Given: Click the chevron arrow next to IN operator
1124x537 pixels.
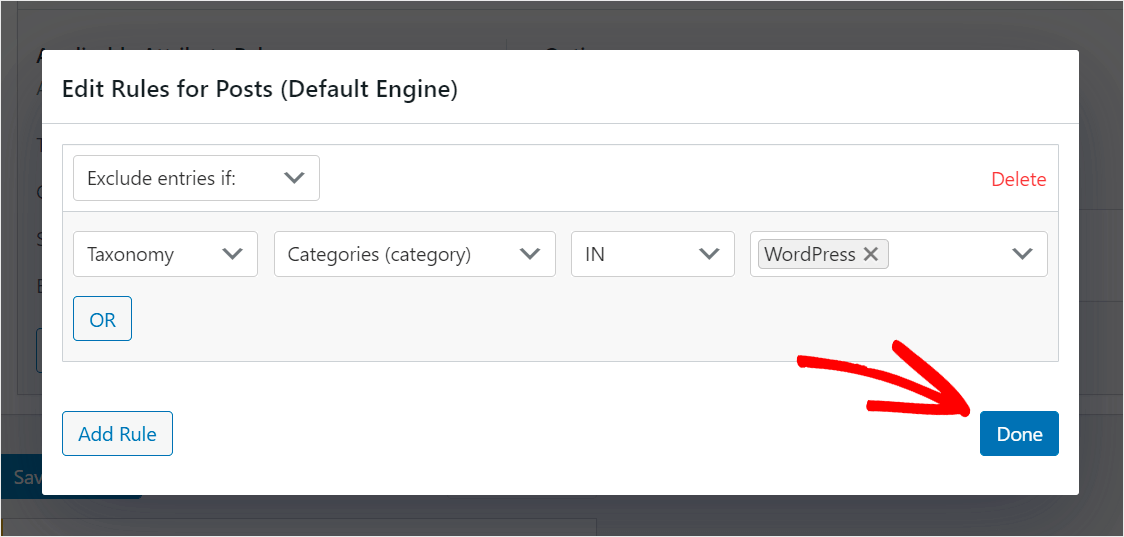Looking at the screenshot, I should pyautogui.click(x=709, y=254).
